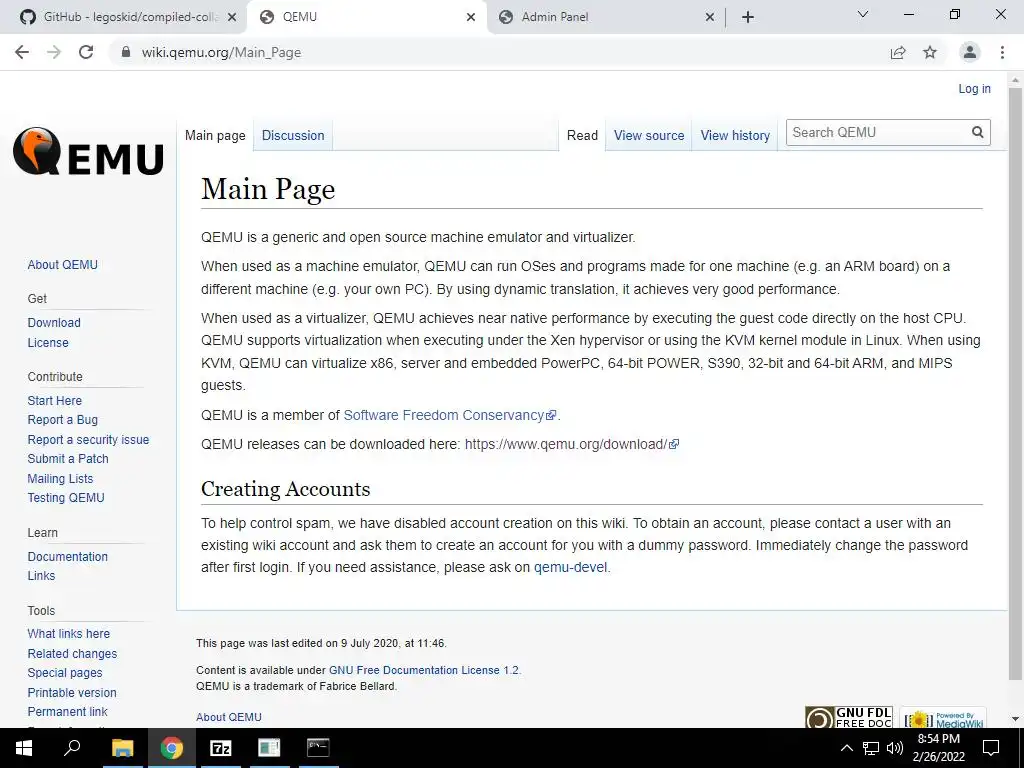The width and height of the screenshot is (1024, 768).
Task: Open the Discussion wiki tab
Action: [293, 135]
